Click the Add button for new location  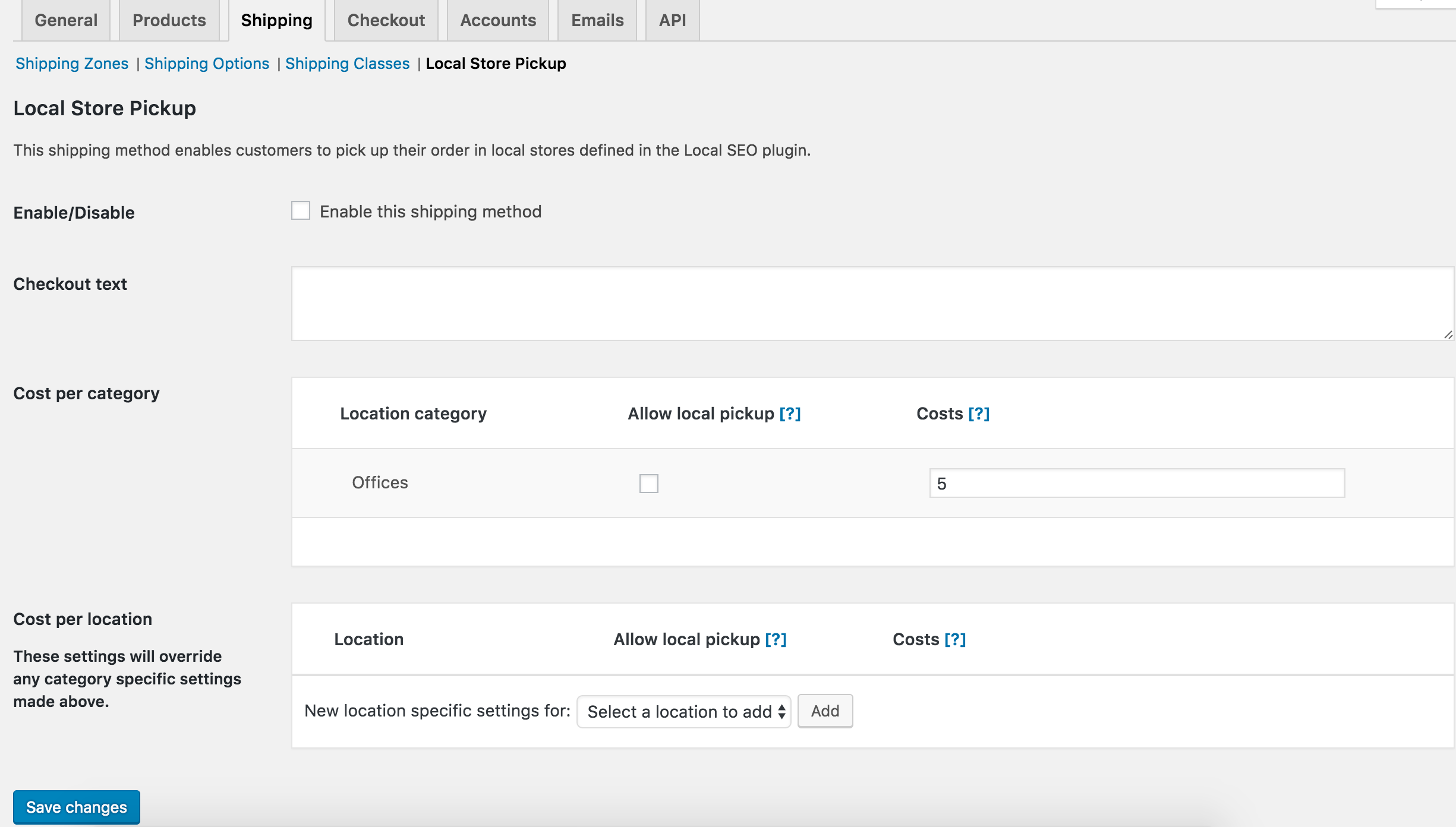click(x=824, y=710)
